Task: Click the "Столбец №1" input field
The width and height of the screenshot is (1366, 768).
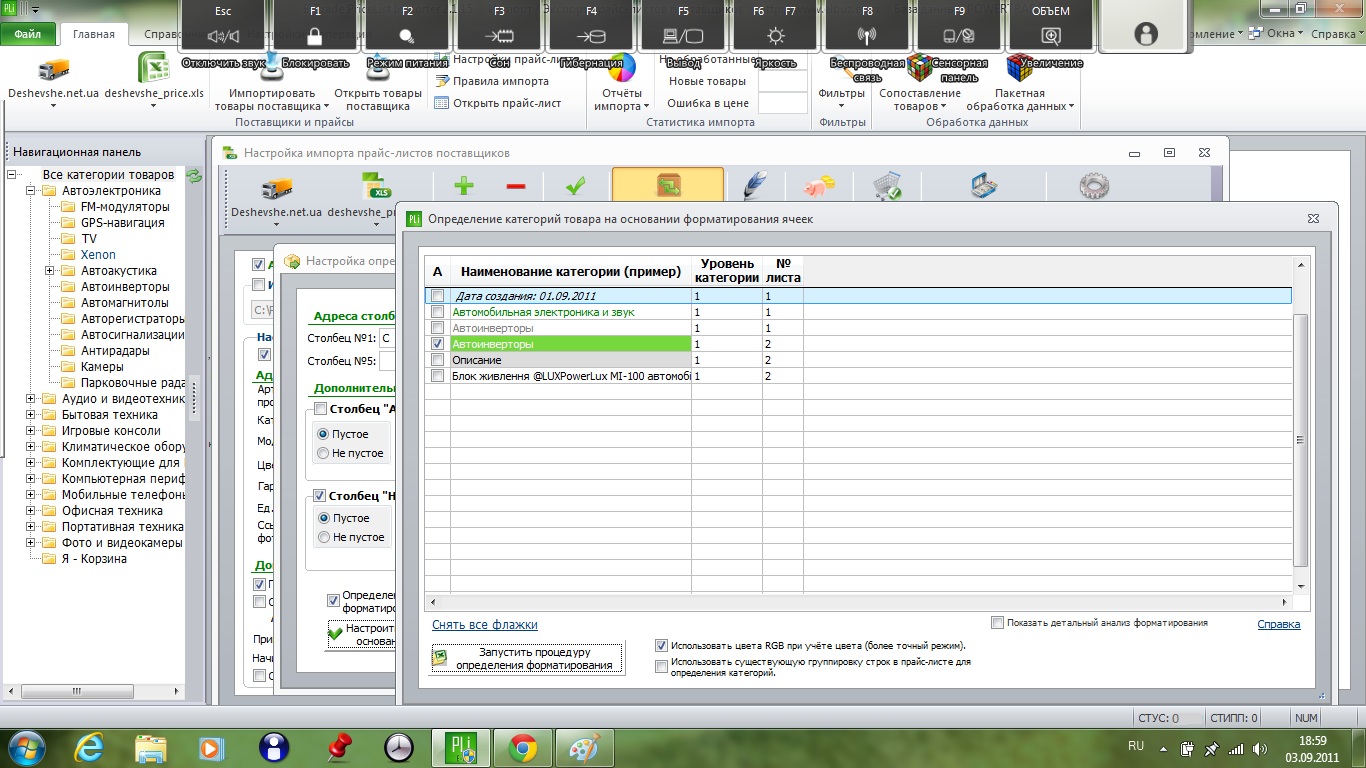Action: click(385, 339)
